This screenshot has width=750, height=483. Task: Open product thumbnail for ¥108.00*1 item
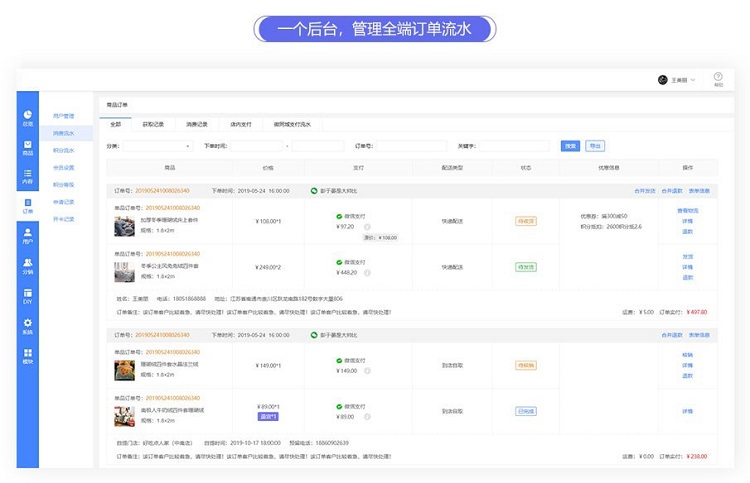coord(124,226)
